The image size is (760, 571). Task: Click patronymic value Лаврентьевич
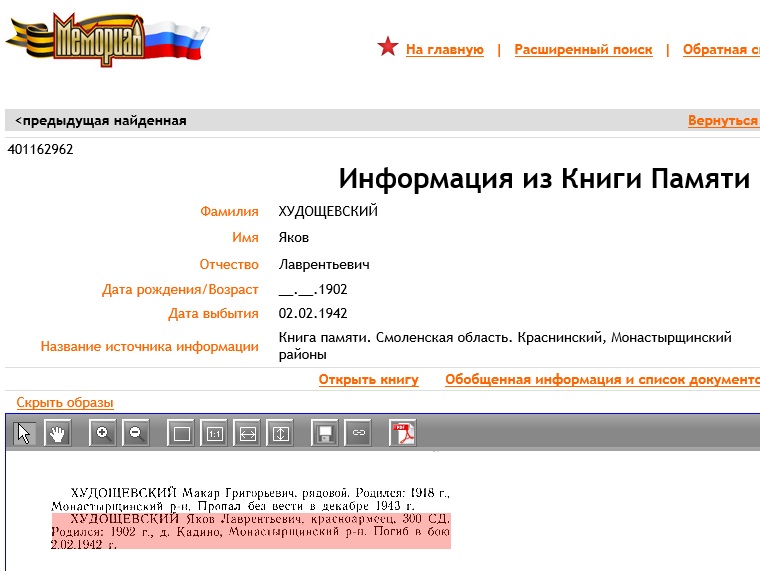click(324, 265)
